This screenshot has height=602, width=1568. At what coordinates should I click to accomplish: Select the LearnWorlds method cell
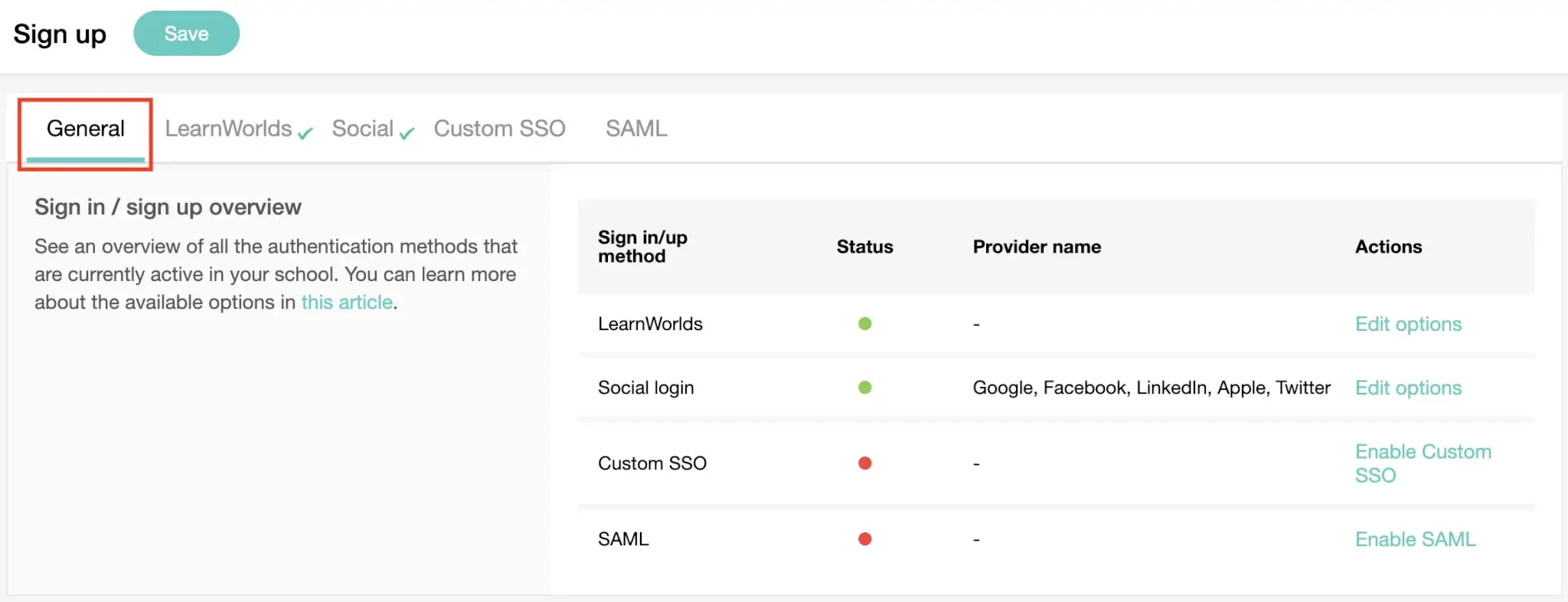click(650, 324)
